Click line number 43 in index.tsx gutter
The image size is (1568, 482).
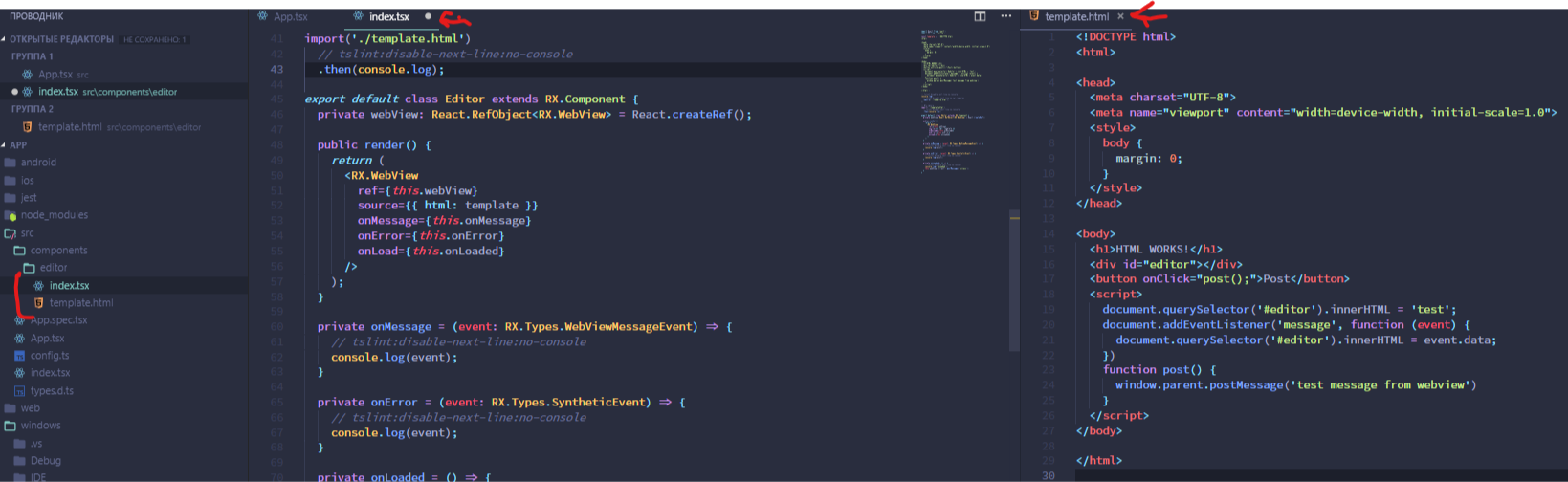pos(276,69)
